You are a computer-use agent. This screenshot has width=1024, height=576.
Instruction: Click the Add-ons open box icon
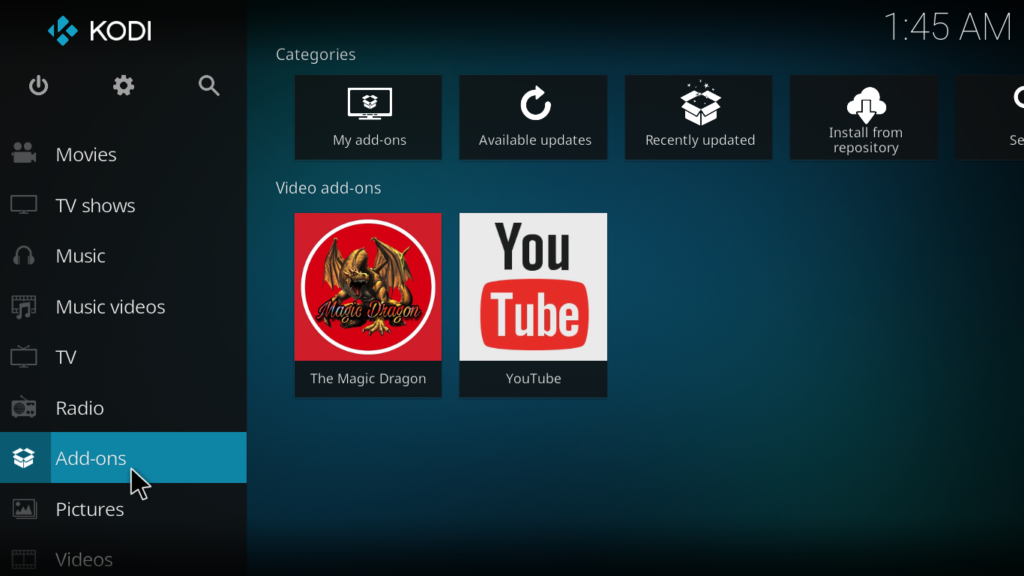coord(24,458)
